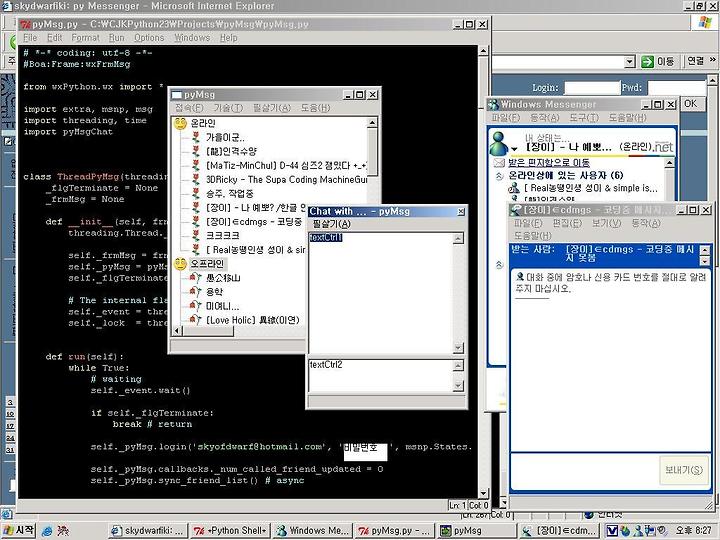Viewport: 720px width, 540px height.
Task: Click scroll-up arrow in 받는 사람 header
Action: (704, 250)
